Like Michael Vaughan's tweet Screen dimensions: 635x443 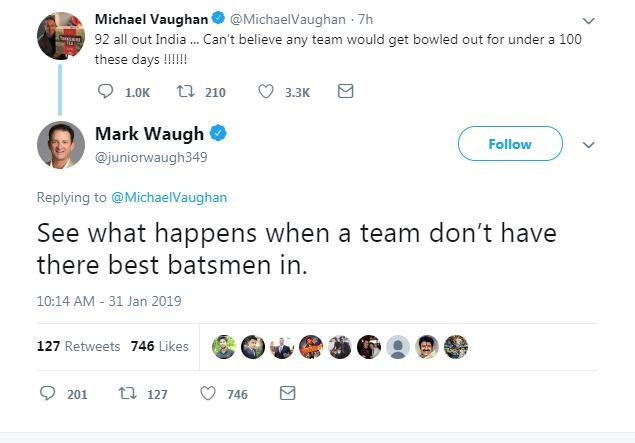266,92
